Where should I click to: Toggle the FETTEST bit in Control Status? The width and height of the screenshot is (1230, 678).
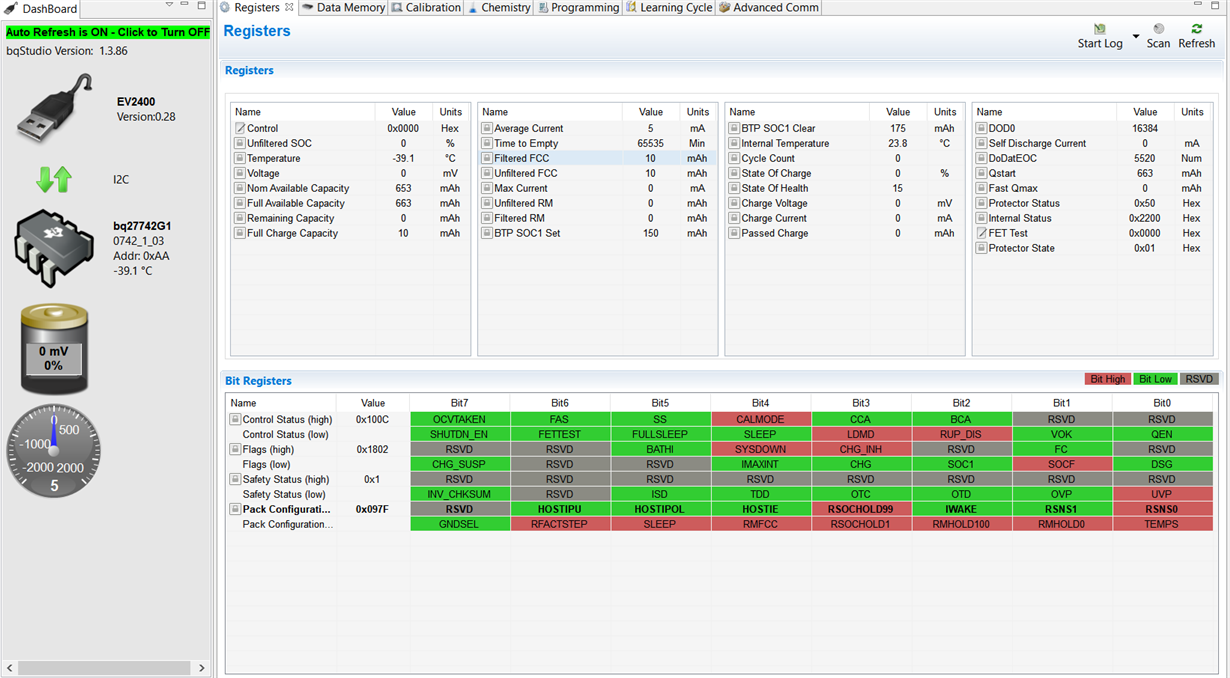pyautogui.click(x=560, y=435)
